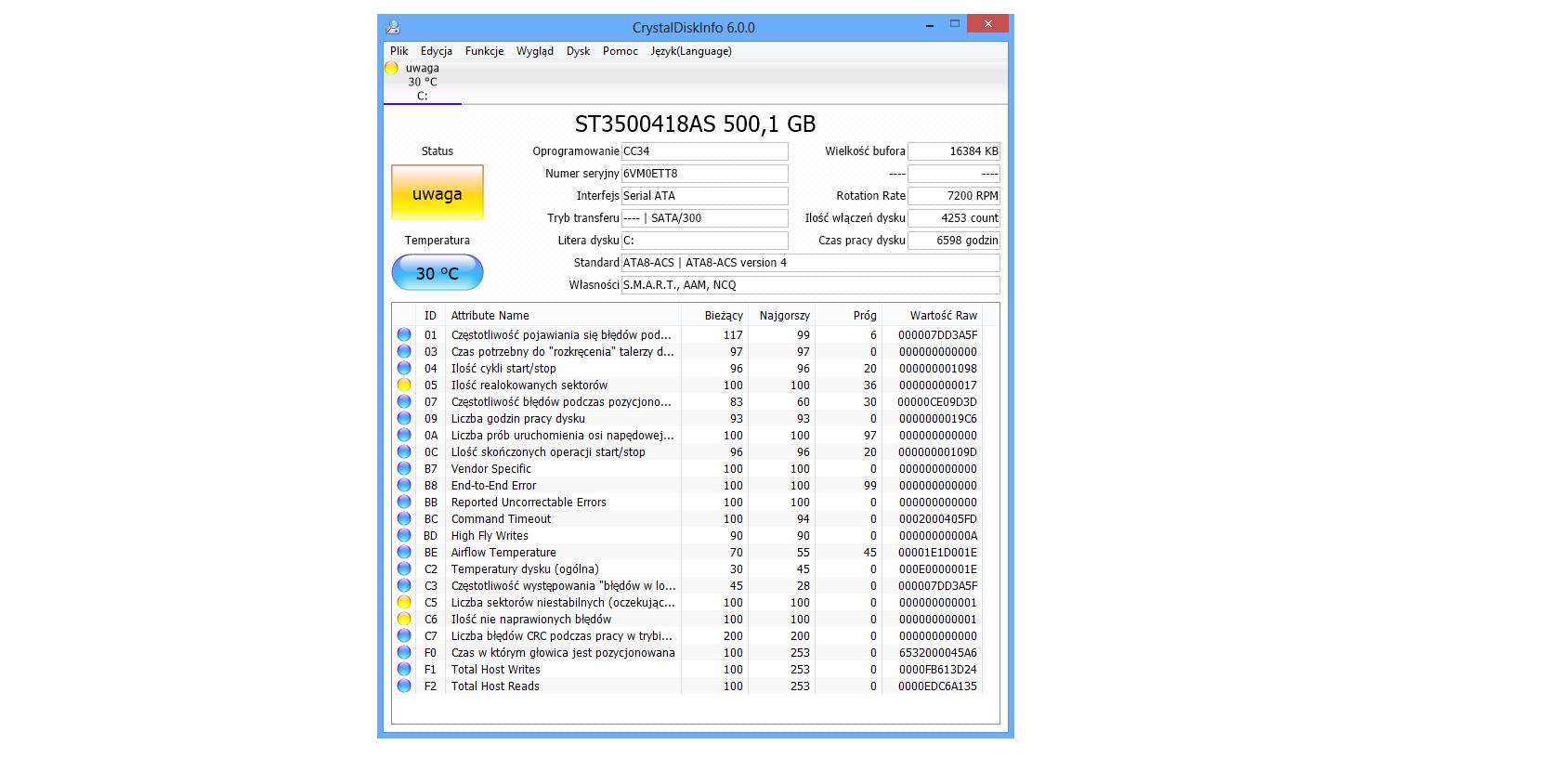Click blue status orb for attribute 0C

[x=404, y=451]
